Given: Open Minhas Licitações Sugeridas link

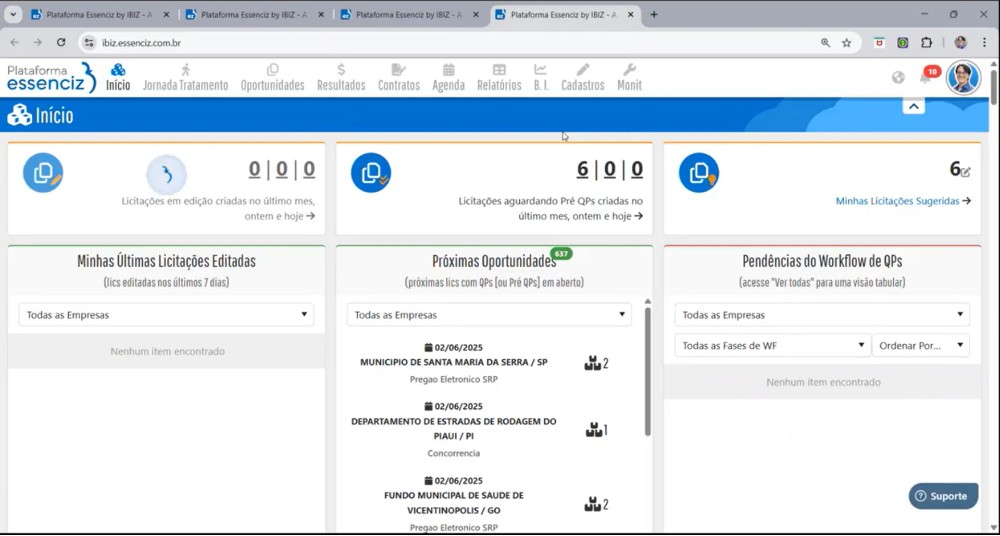Looking at the screenshot, I should [903, 201].
